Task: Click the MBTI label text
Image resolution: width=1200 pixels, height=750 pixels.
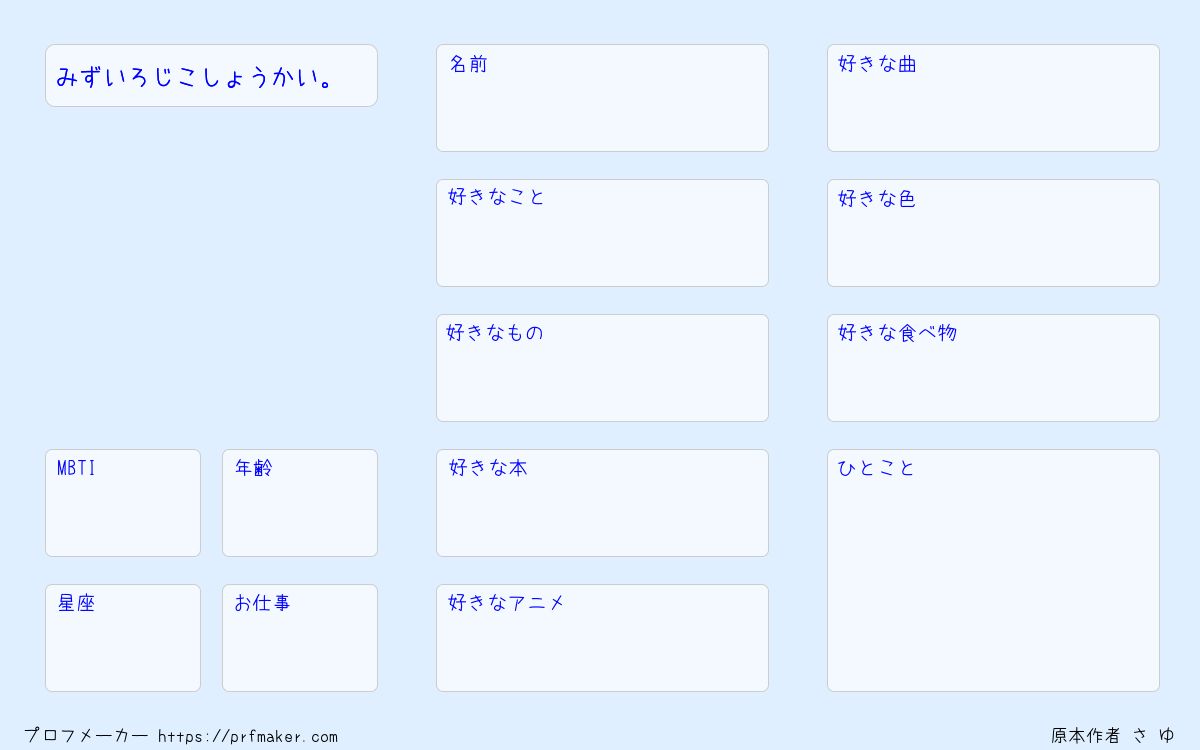Action: tap(77, 468)
